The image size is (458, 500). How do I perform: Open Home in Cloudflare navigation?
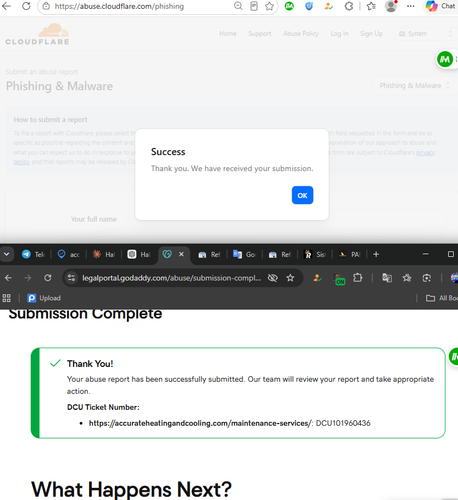(x=228, y=34)
